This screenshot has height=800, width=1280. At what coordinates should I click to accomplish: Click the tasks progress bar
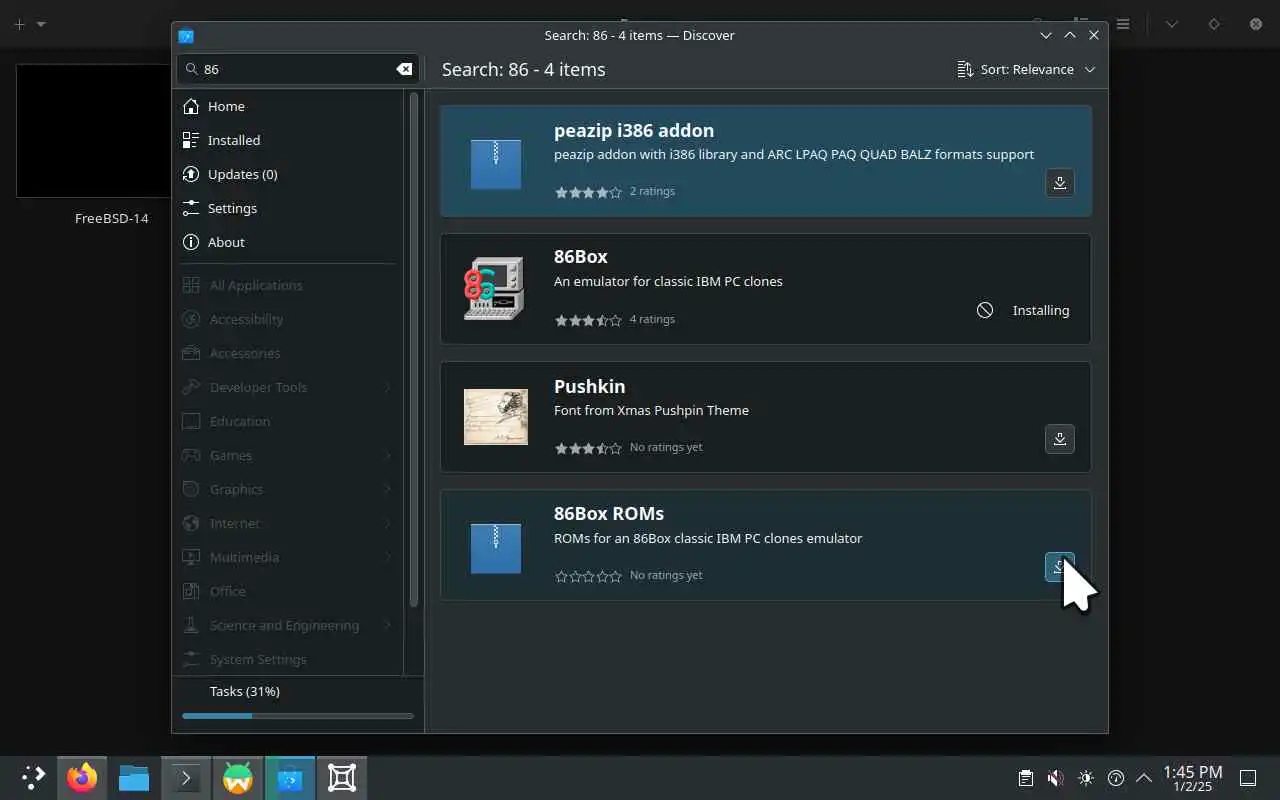click(x=298, y=716)
